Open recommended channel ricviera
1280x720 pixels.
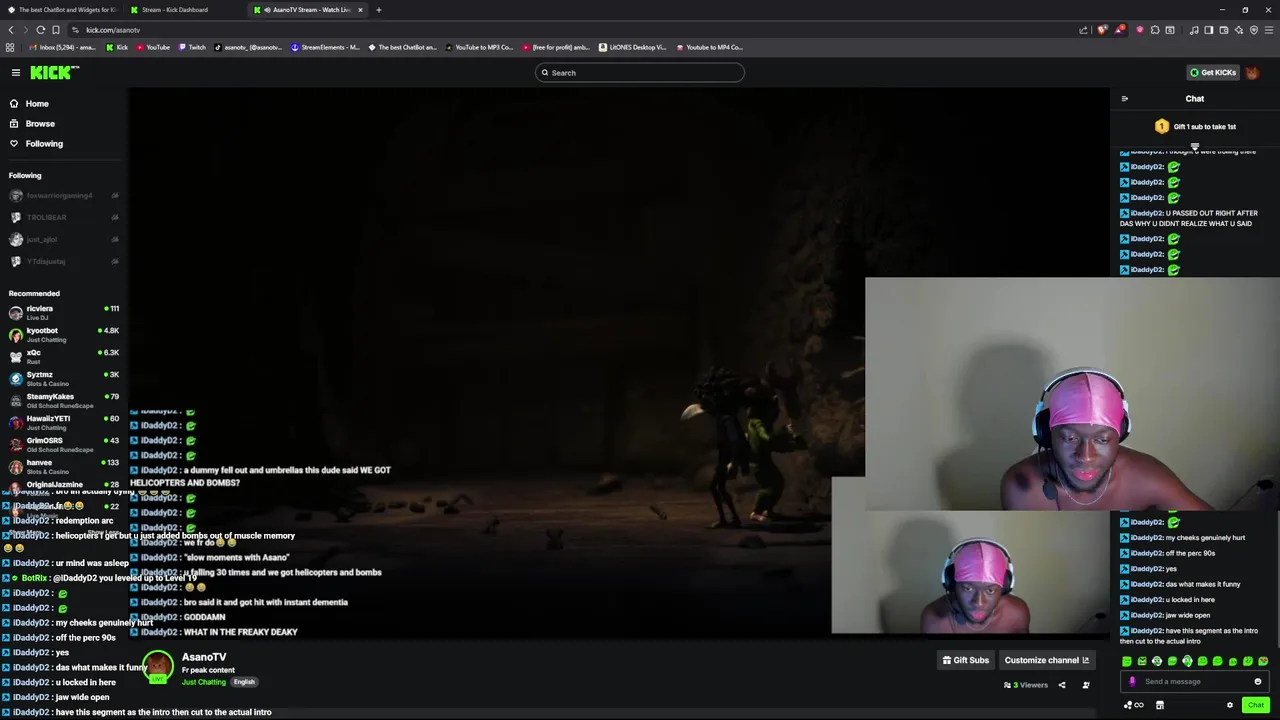point(63,312)
